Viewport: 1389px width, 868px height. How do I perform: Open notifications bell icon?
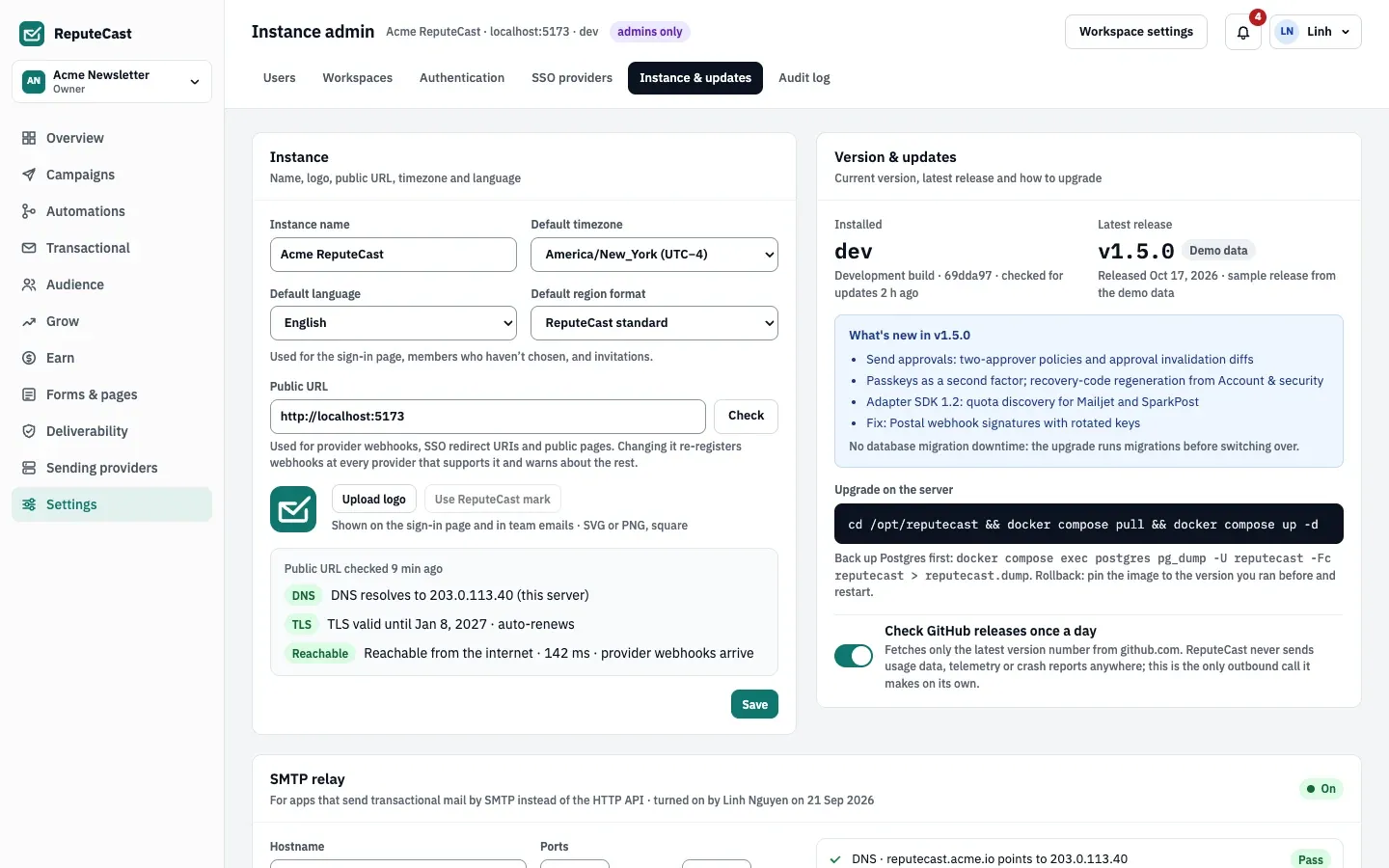(1243, 32)
